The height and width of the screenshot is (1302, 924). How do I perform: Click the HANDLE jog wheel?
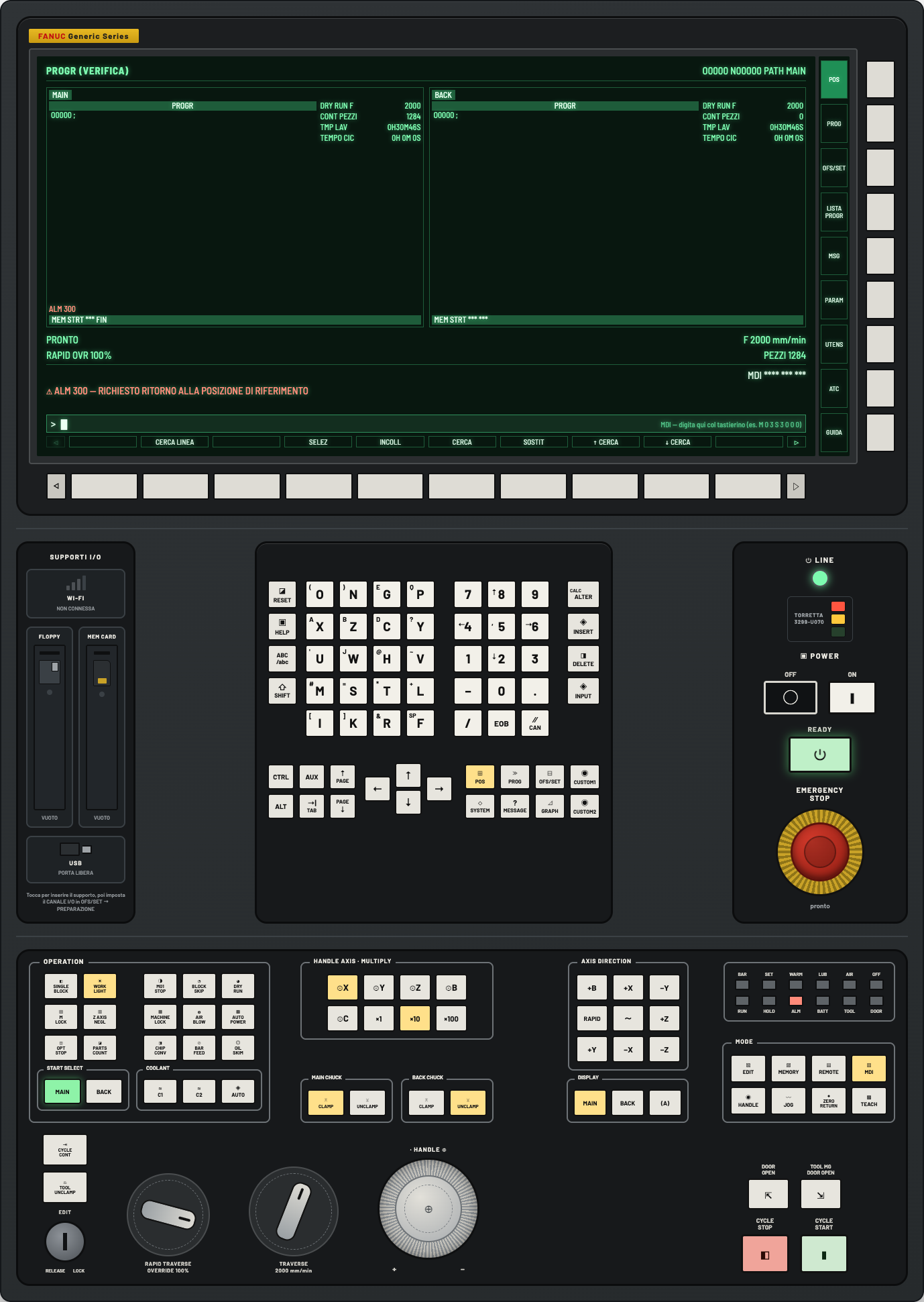pos(428,1209)
